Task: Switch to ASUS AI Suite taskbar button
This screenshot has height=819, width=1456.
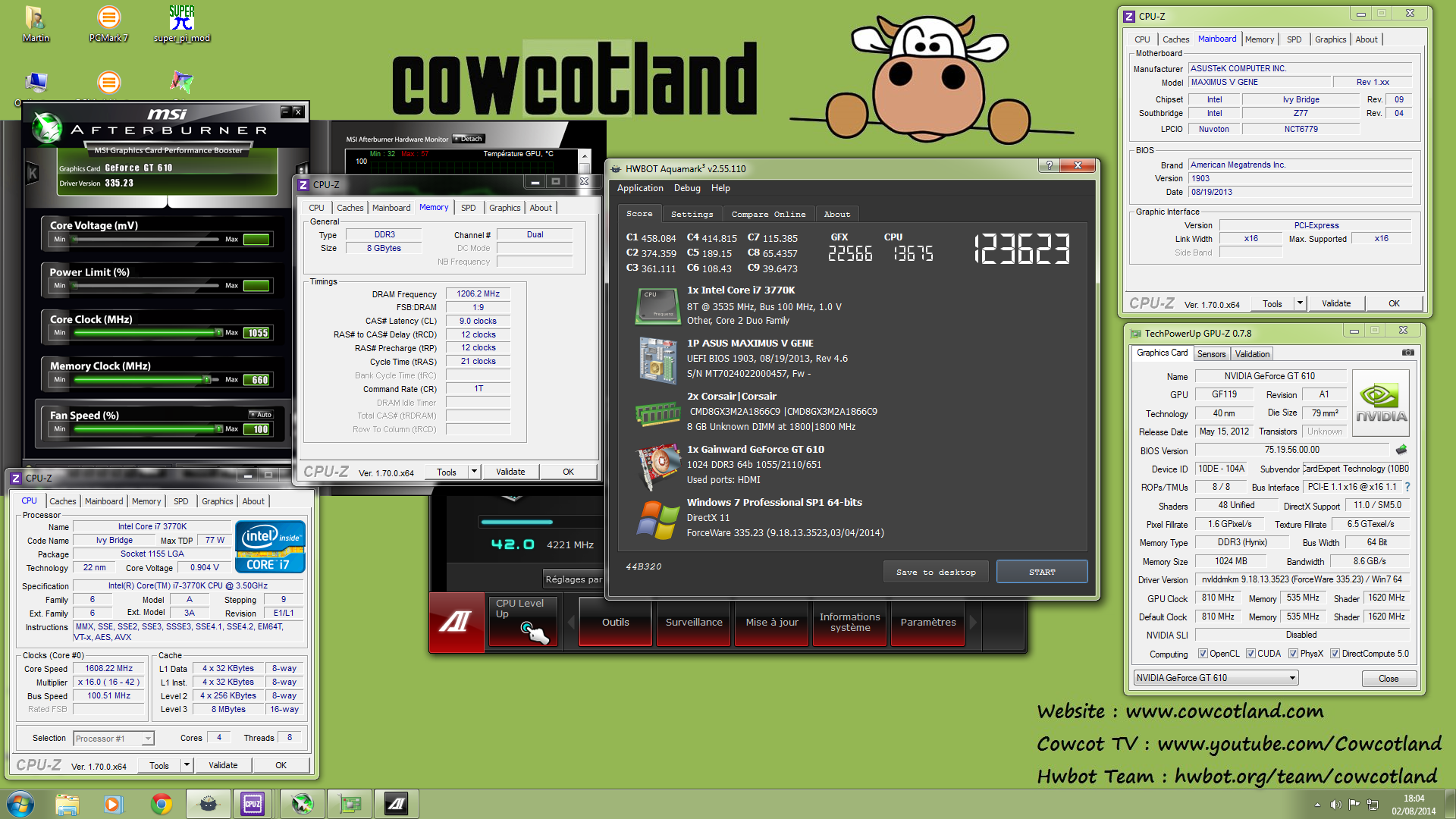Action: pyautogui.click(x=397, y=804)
